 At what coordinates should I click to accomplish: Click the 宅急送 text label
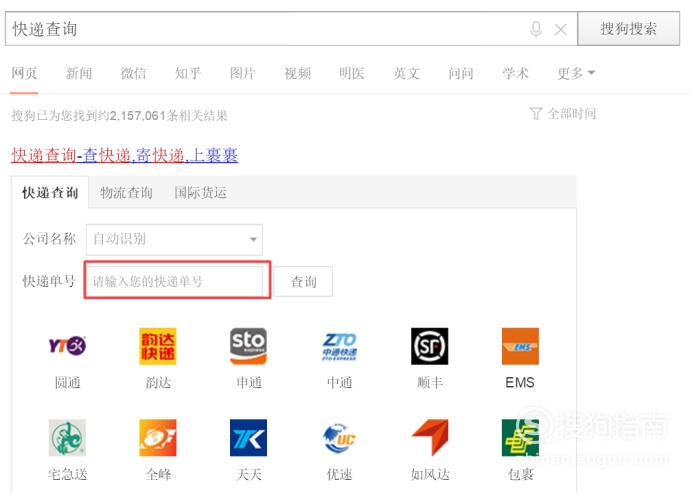pos(67,474)
